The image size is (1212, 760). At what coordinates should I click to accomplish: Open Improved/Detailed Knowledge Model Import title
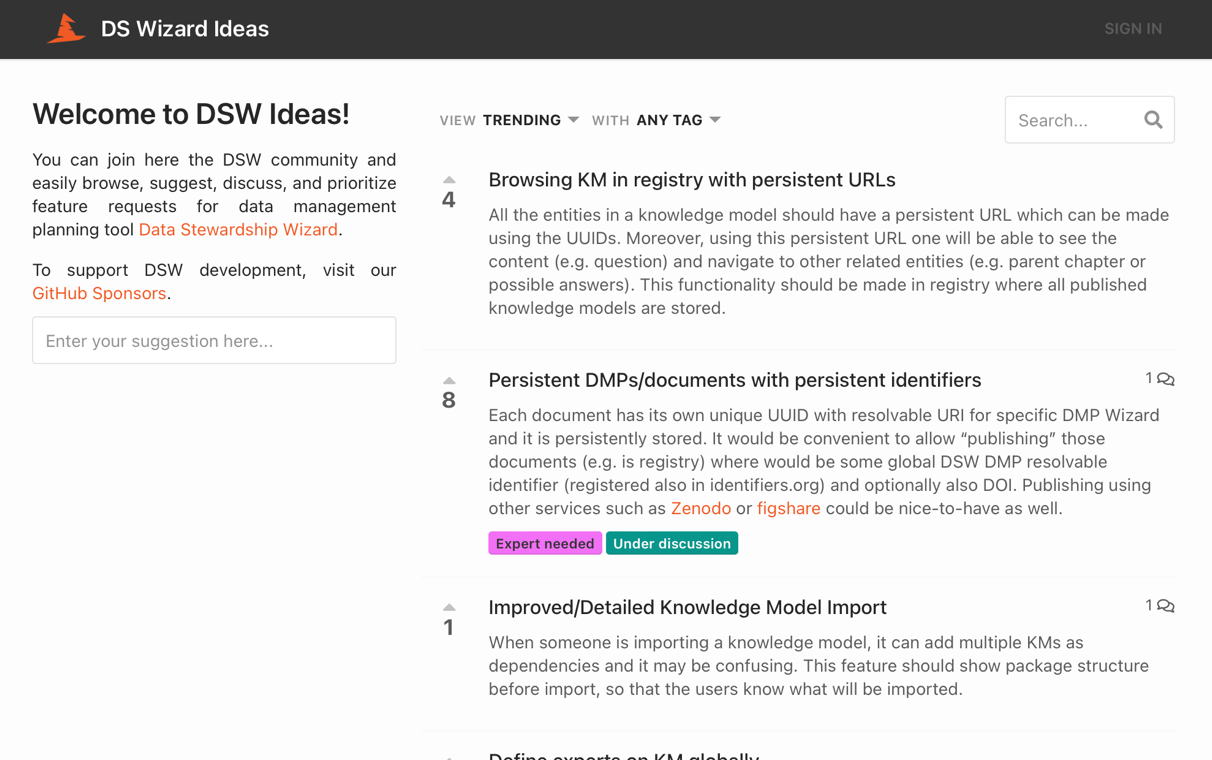pyautogui.click(x=687, y=608)
